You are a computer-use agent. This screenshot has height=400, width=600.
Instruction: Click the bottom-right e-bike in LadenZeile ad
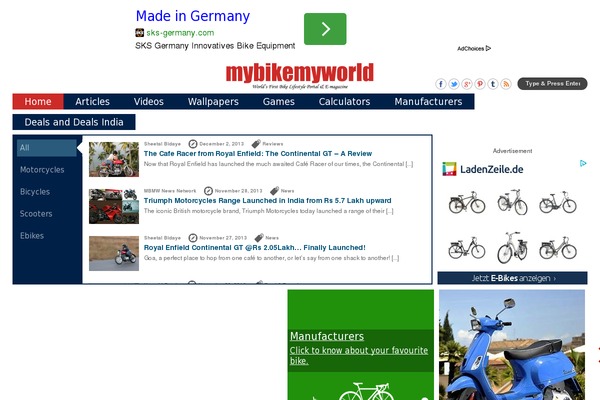click(558, 248)
